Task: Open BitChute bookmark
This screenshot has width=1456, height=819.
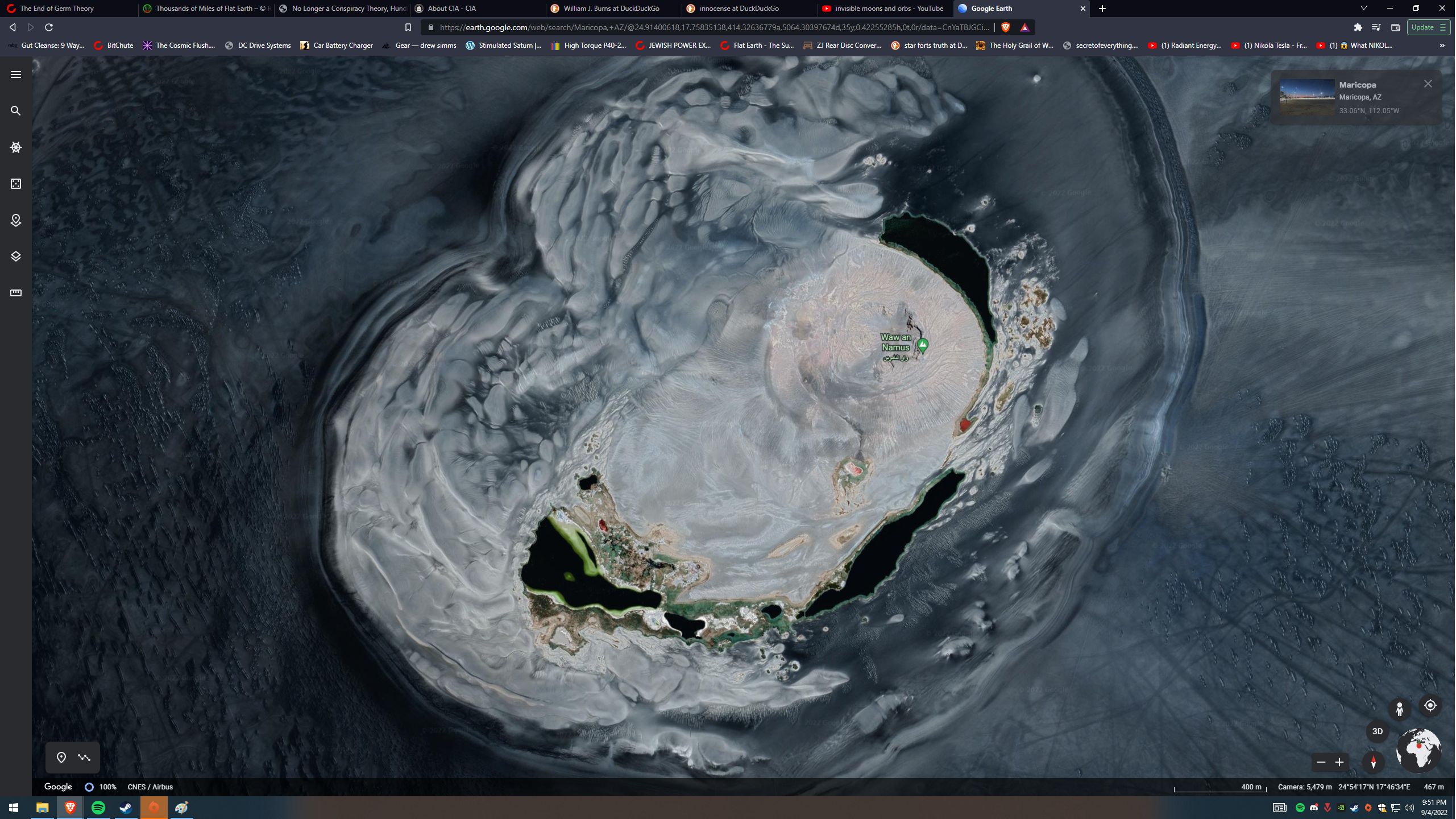Action: 114,45
